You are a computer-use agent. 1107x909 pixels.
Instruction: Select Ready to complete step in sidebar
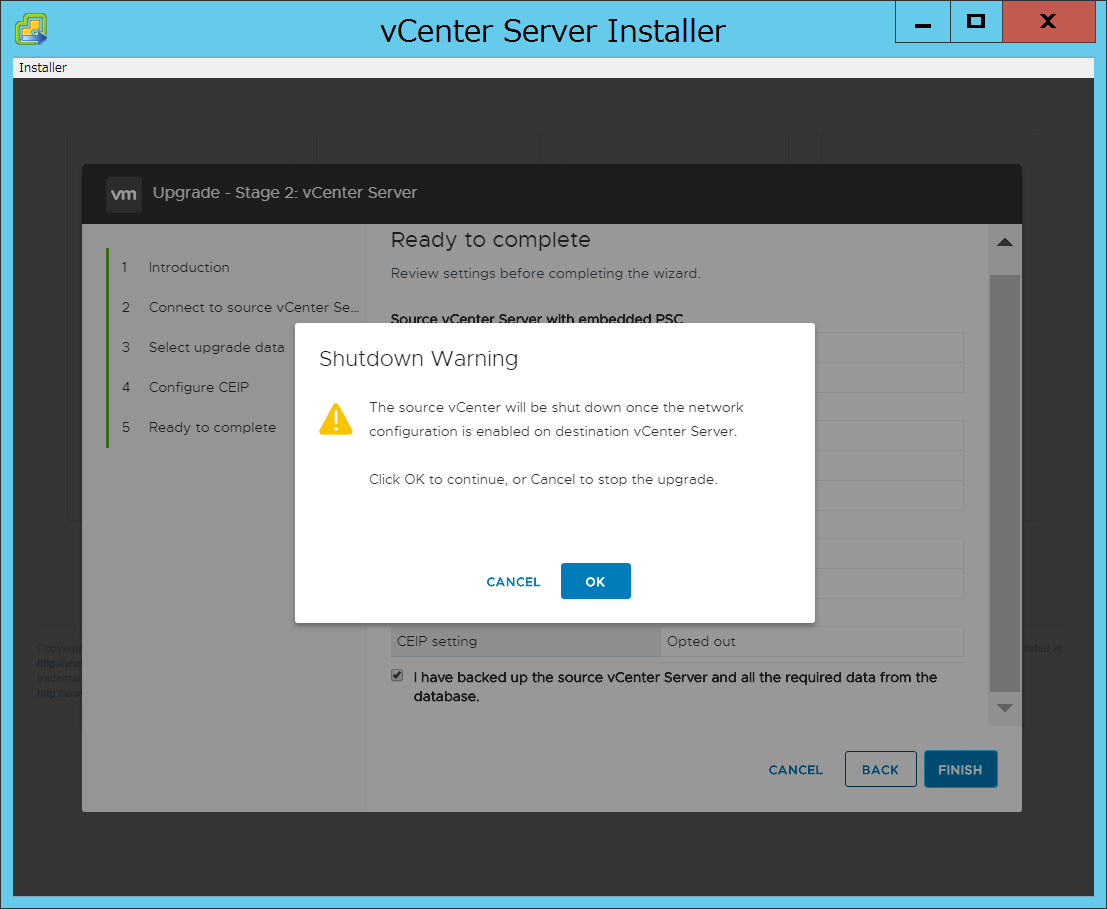(212, 427)
